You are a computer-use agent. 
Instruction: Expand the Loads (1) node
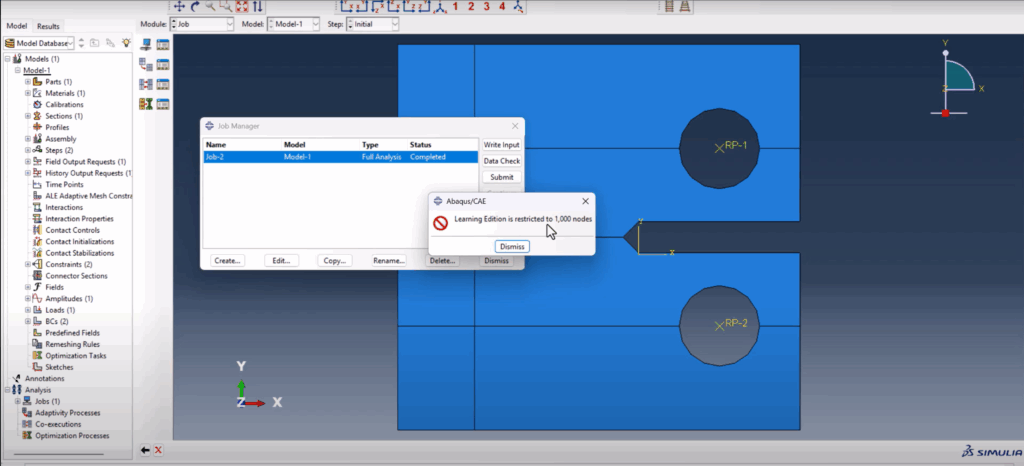27,311
